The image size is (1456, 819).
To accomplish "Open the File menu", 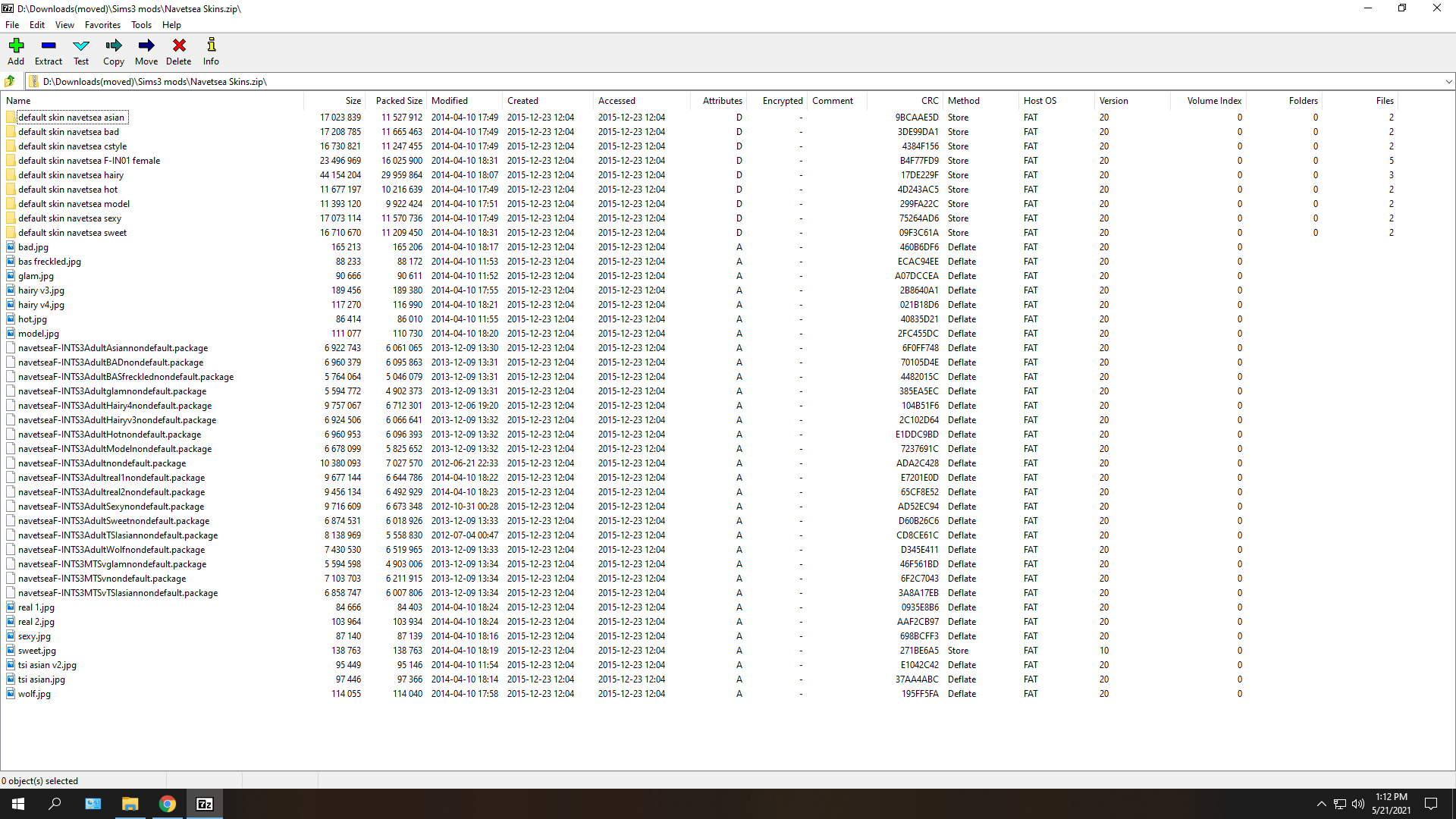I will [x=12, y=25].
